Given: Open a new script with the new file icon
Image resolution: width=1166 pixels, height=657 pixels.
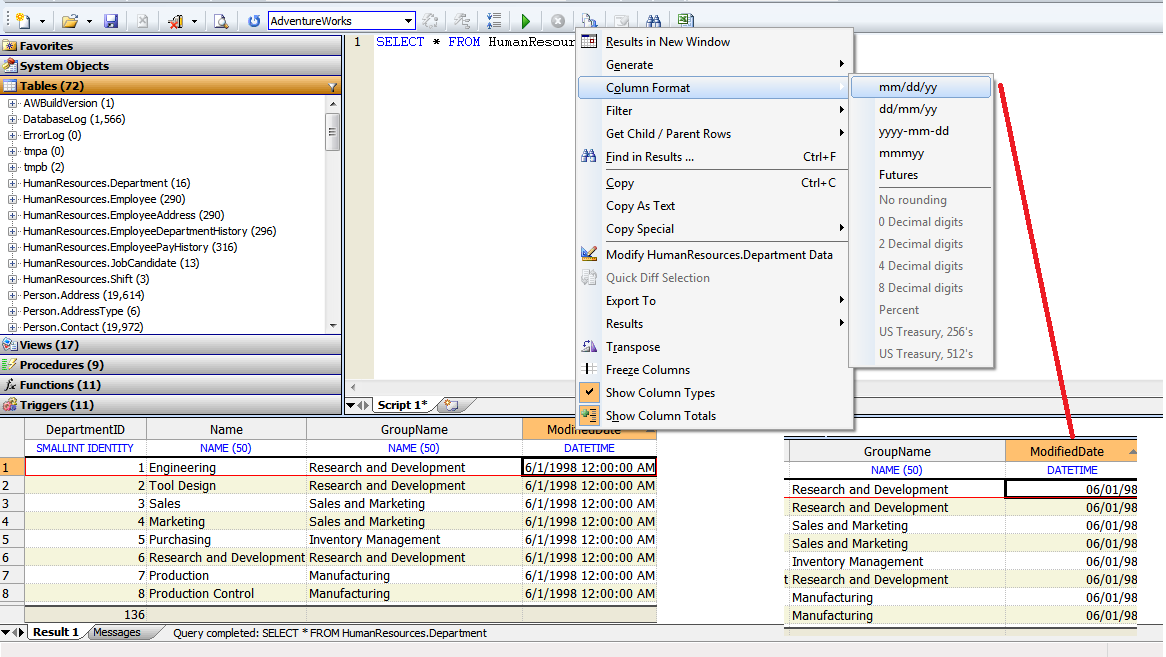Looking at the screenshot, I should click(22, 19).
